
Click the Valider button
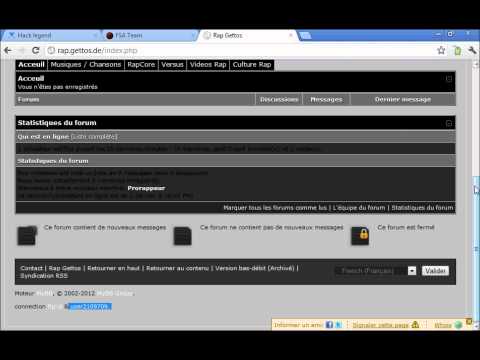tap(435, 271)
